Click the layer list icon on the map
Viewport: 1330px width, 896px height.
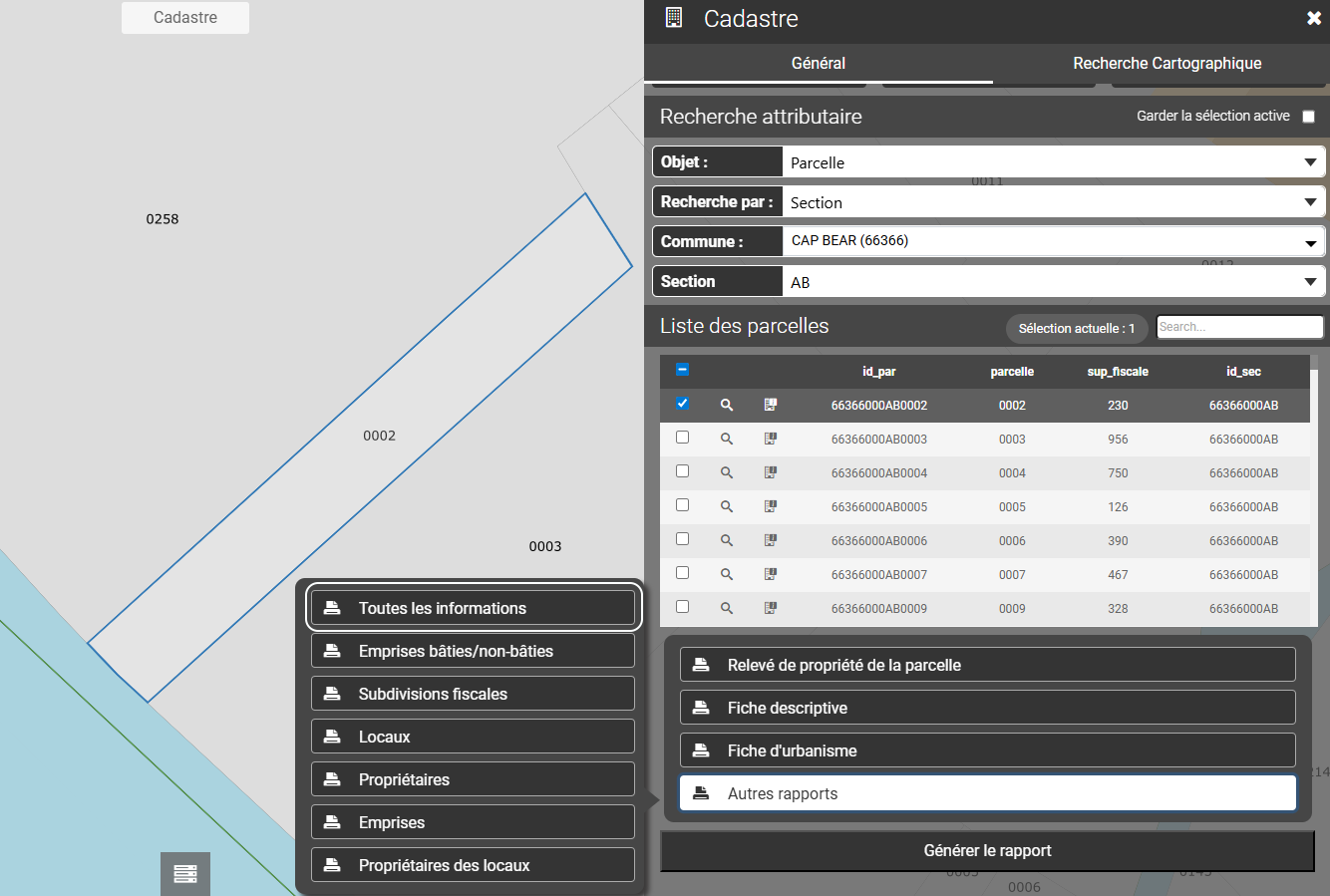[x=185, y=874]
